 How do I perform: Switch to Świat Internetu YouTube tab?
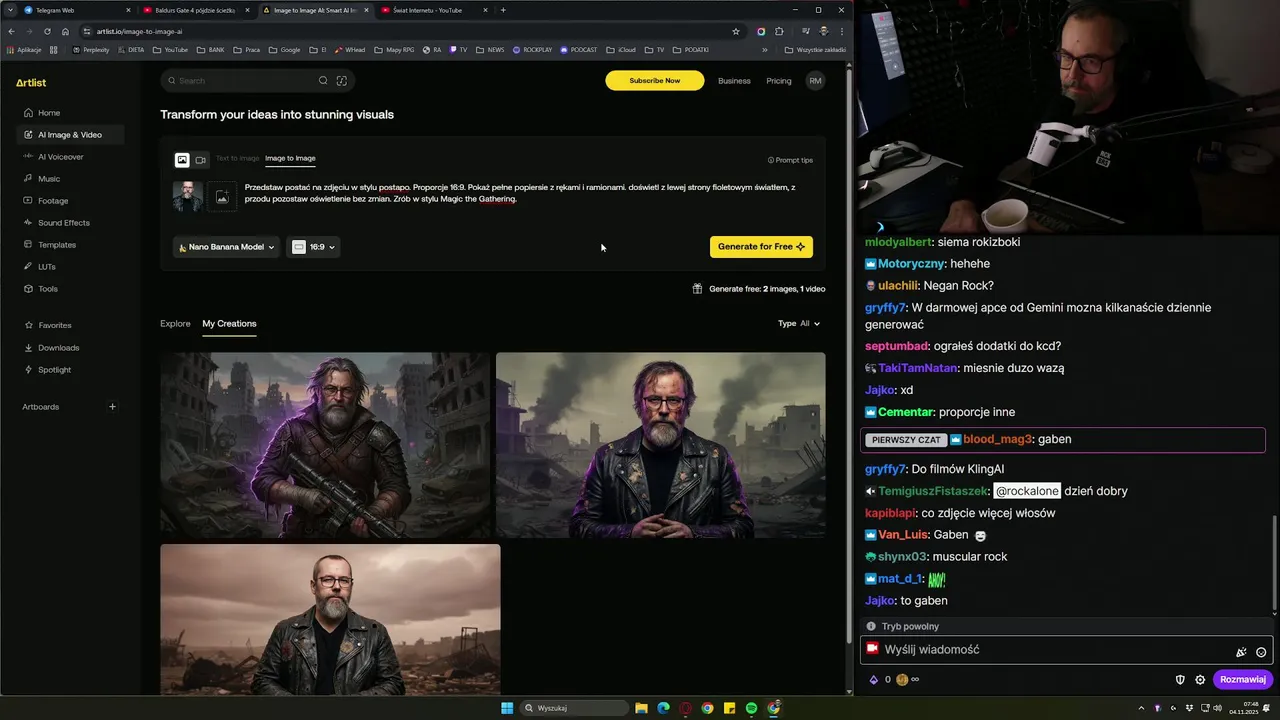(434, 10)
